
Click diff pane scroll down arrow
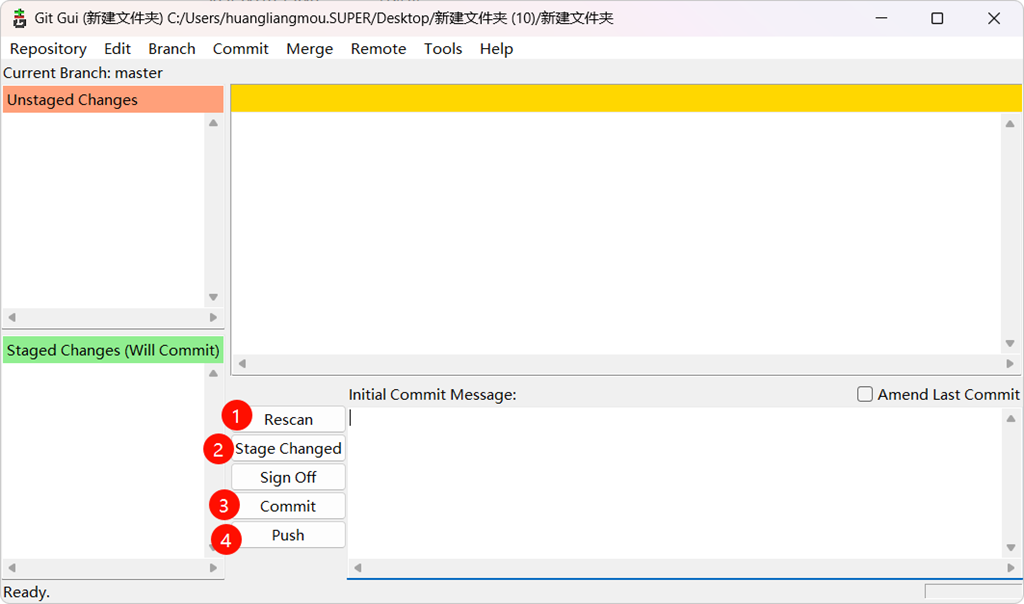click(x=1010, y=343)
